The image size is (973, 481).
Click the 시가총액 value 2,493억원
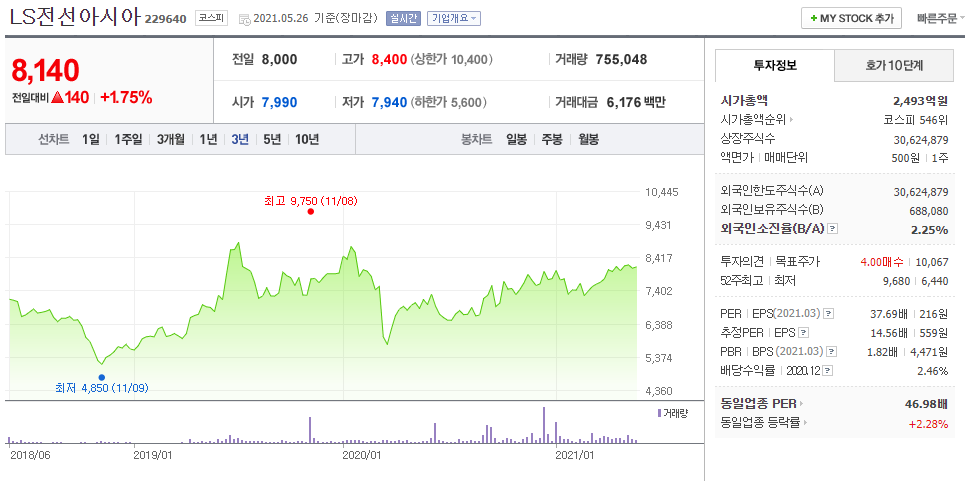click(920, 101)
